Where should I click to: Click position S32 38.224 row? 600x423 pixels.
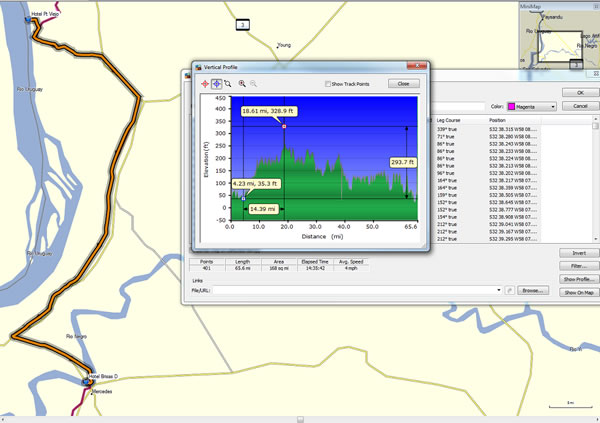[513, 158]
